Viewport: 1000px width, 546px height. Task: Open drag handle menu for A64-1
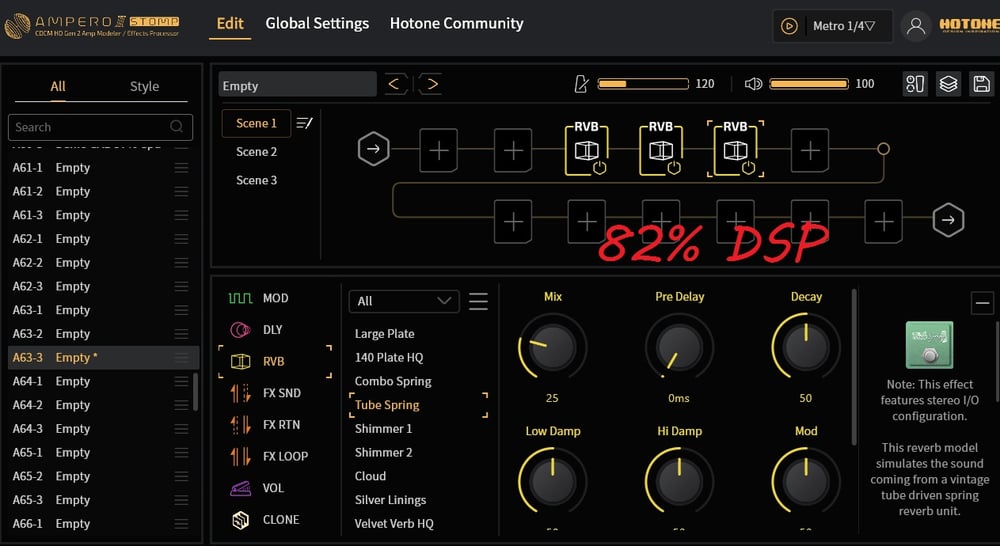(x=181, y=381)
